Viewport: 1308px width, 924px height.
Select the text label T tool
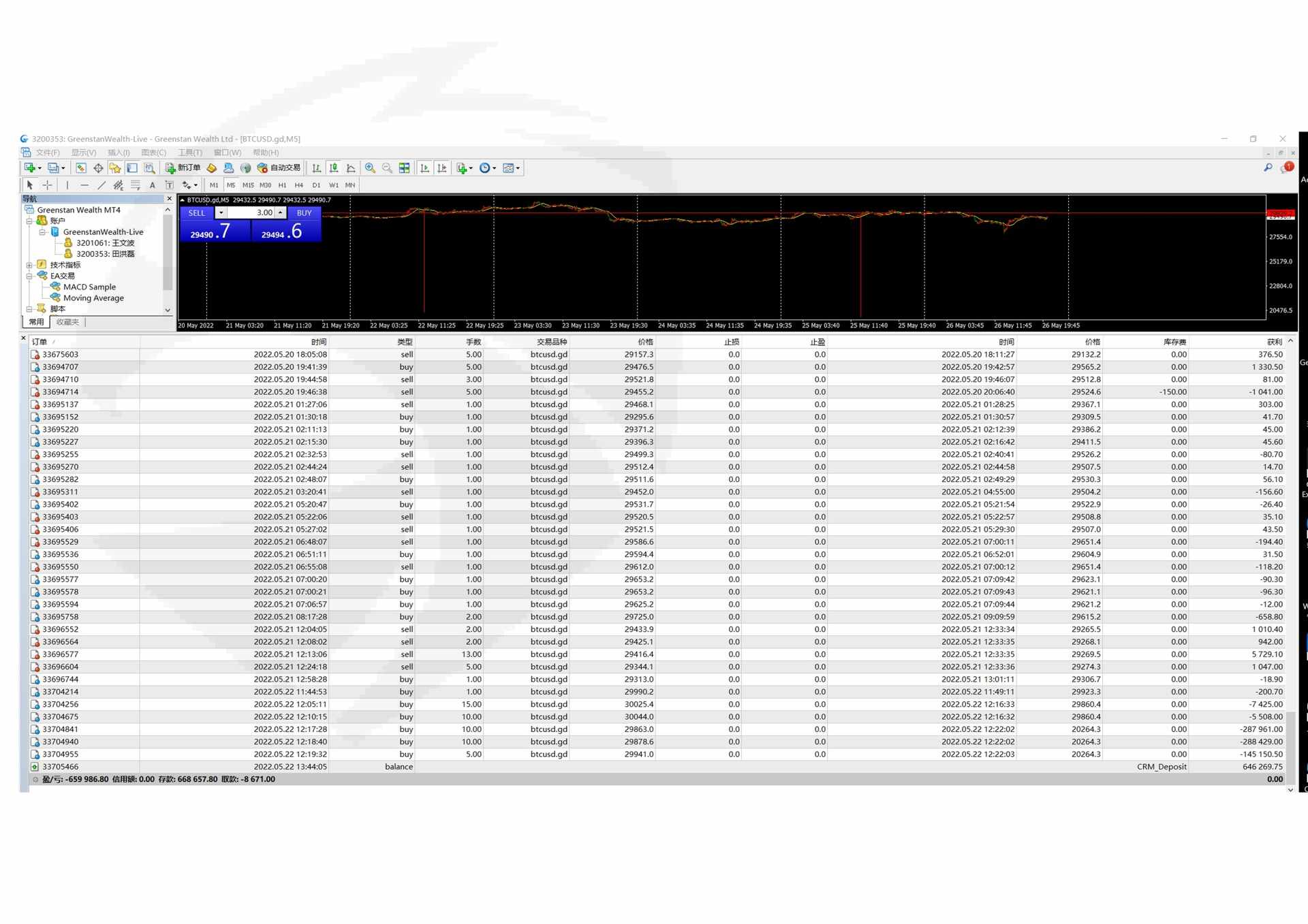point(170,185)
